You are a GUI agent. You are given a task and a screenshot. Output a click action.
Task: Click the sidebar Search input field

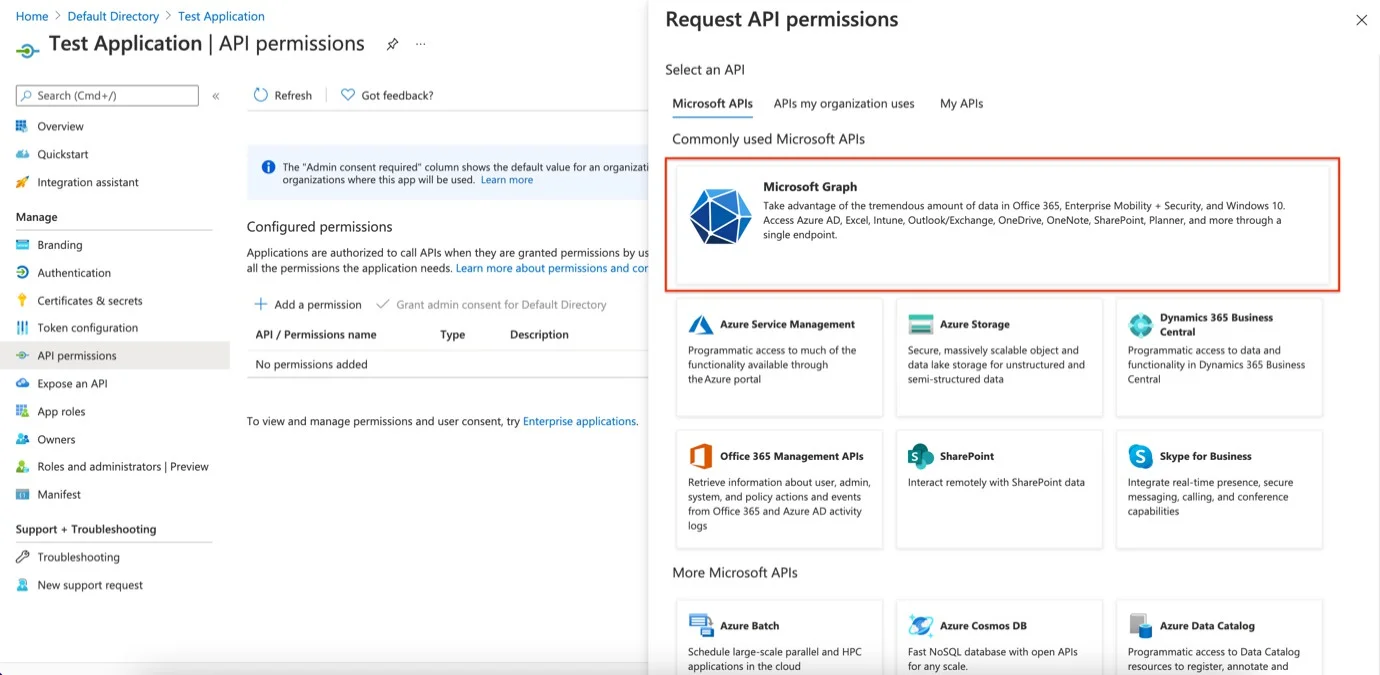click(x=107, y=96)
